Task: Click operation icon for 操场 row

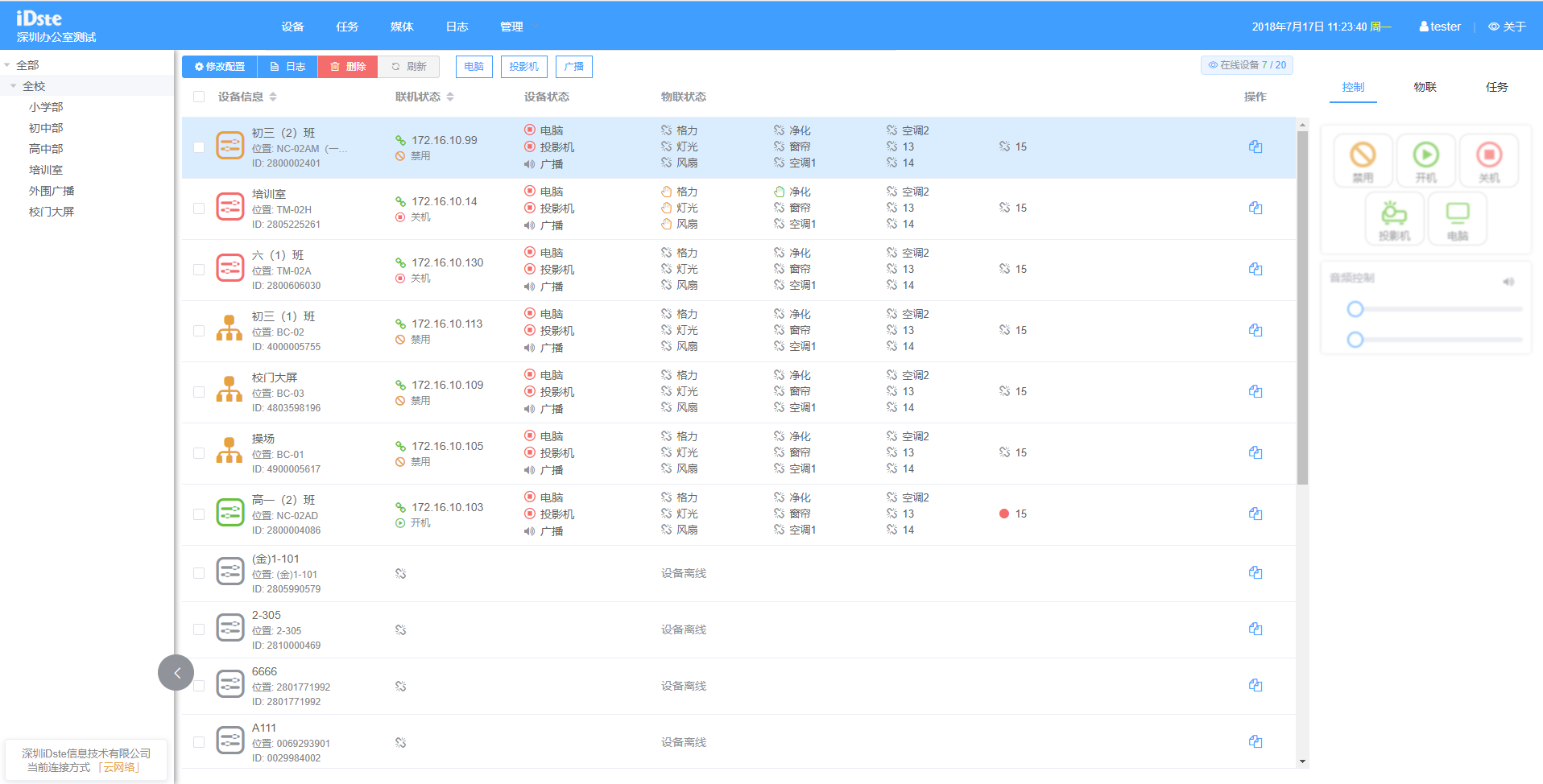Action: [1255, 452]
